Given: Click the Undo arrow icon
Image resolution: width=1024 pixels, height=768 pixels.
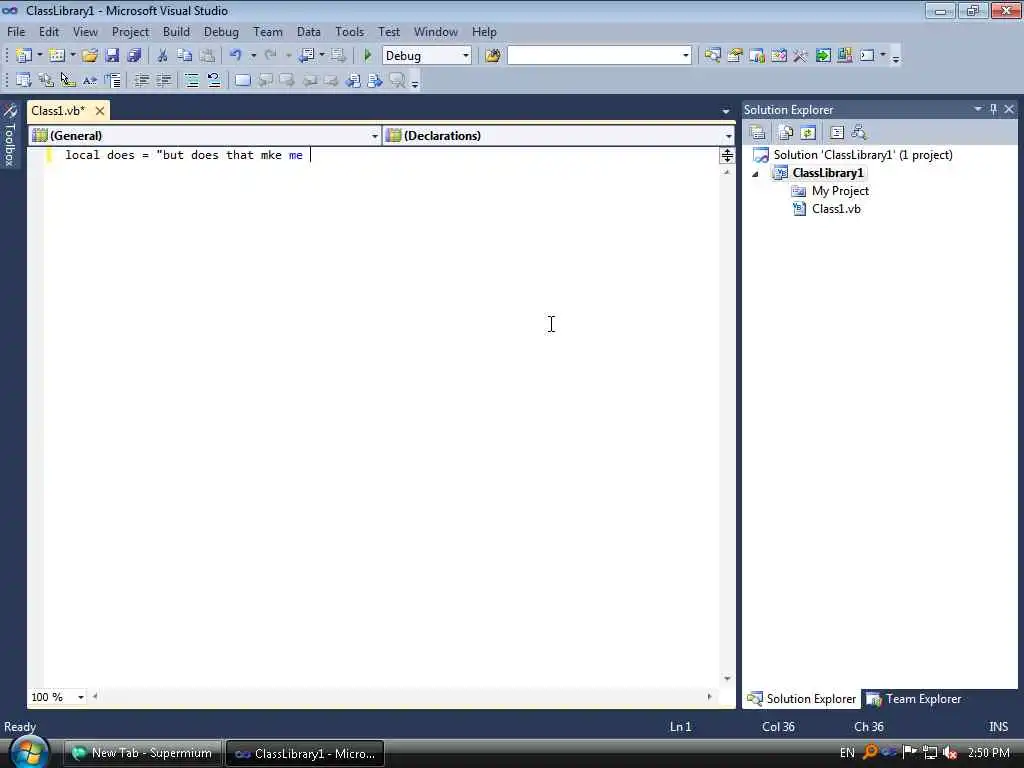Looking at the screenshot, I should (236, 56).
